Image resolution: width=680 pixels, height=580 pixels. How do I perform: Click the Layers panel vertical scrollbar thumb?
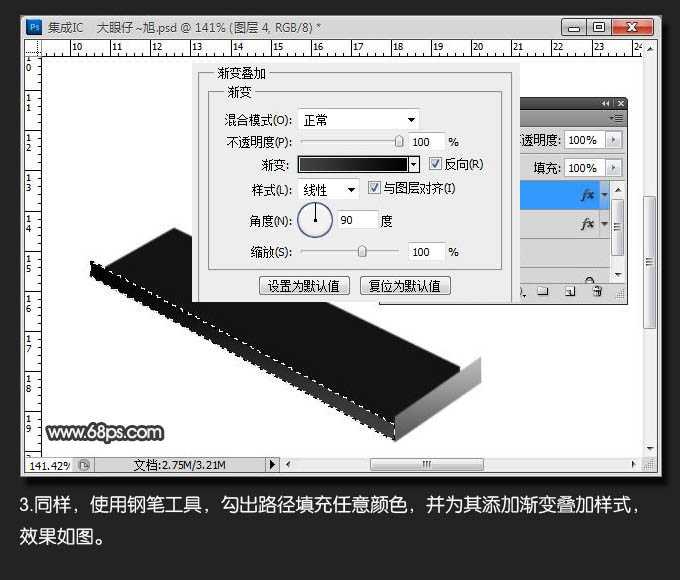coord(618,226)
